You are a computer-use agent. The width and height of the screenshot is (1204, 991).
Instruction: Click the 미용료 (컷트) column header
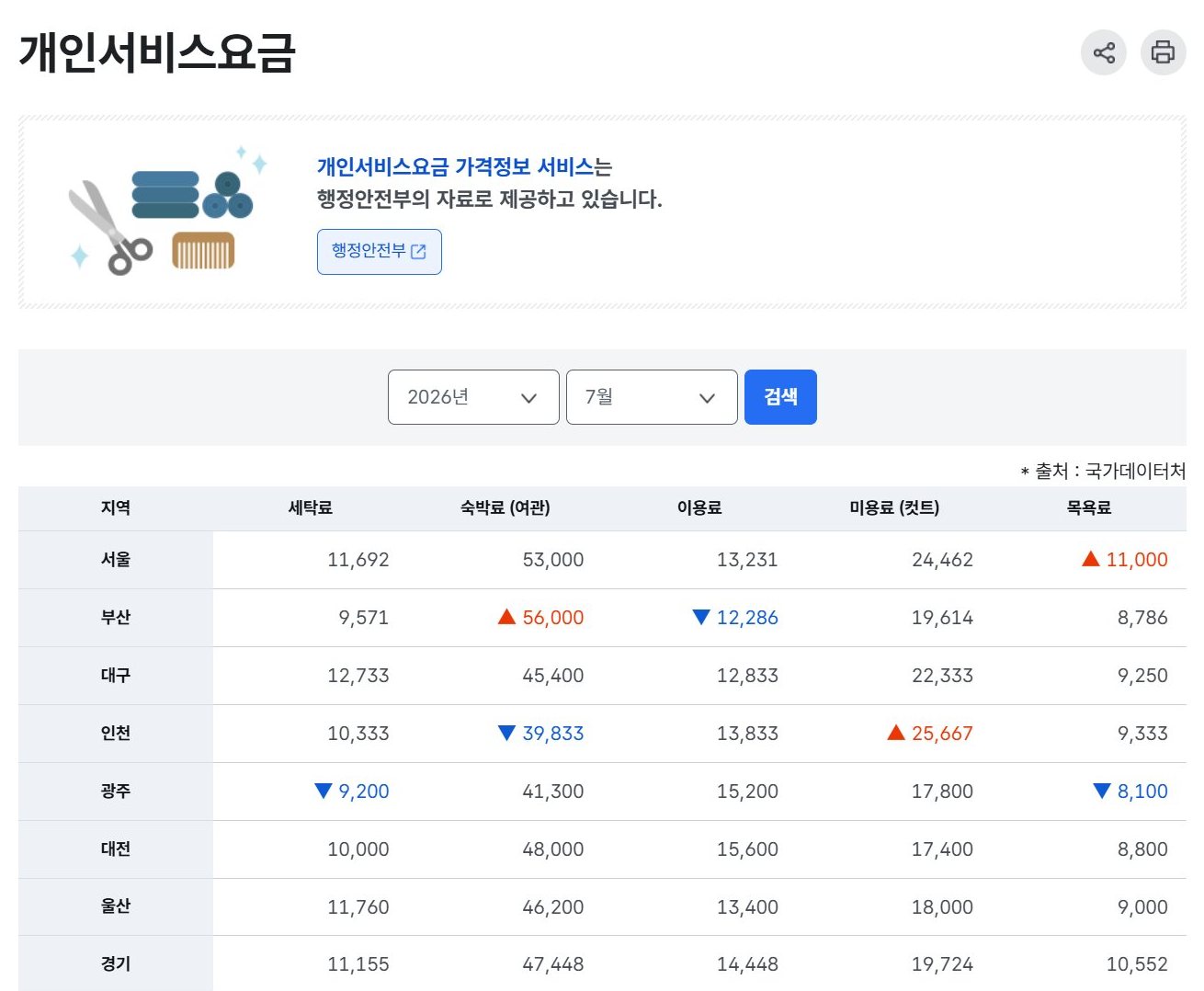click(x=894, y=508)
